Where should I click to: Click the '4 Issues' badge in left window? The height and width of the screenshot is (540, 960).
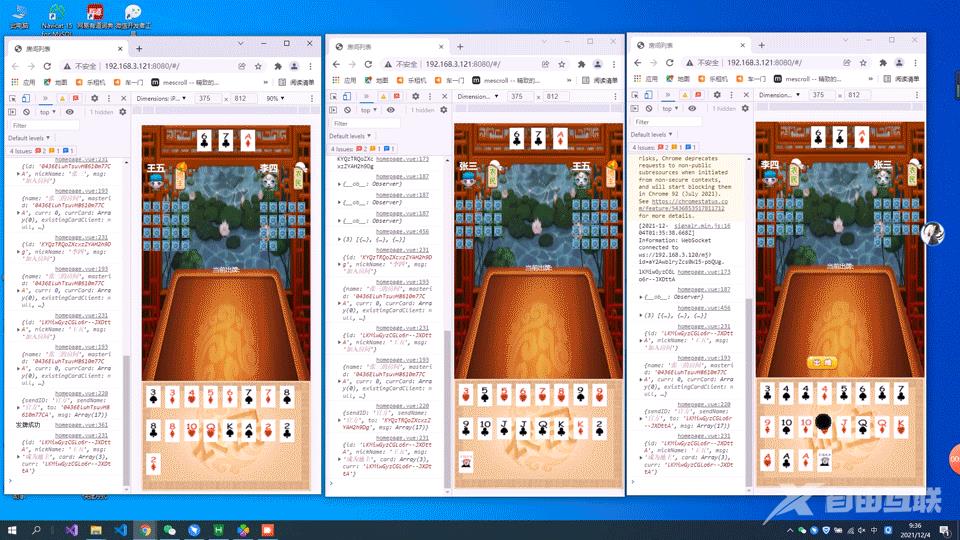(41, 150)
